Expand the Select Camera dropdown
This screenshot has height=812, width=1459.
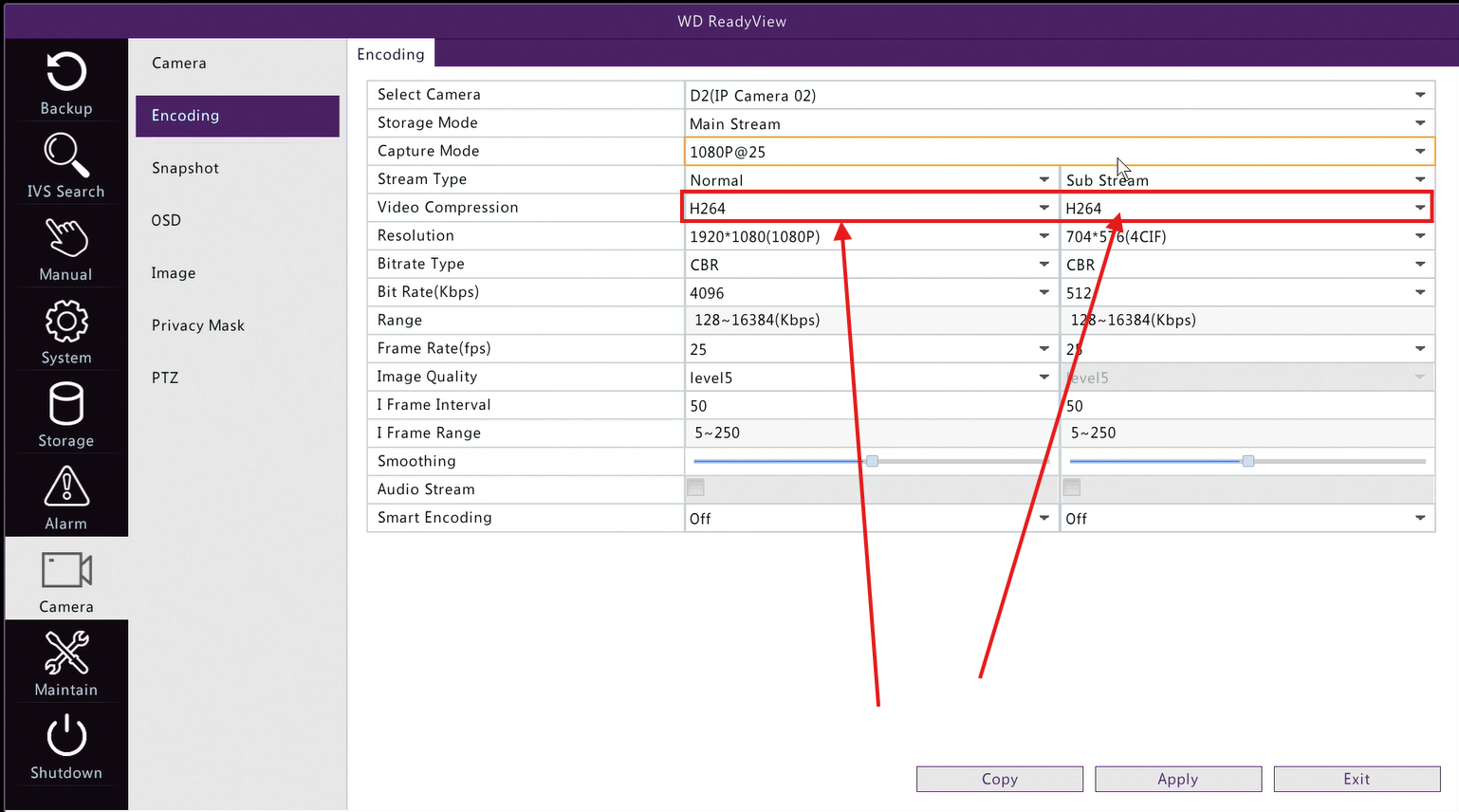[x=1060, y=95]
